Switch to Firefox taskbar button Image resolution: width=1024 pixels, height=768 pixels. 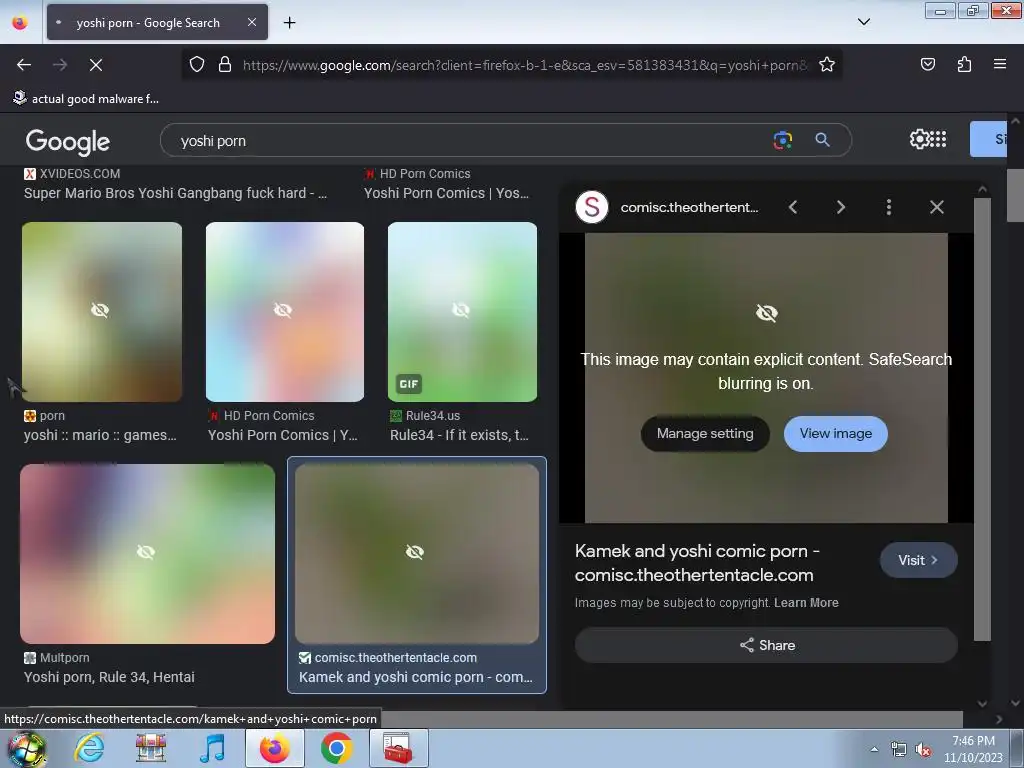[274, 748]
